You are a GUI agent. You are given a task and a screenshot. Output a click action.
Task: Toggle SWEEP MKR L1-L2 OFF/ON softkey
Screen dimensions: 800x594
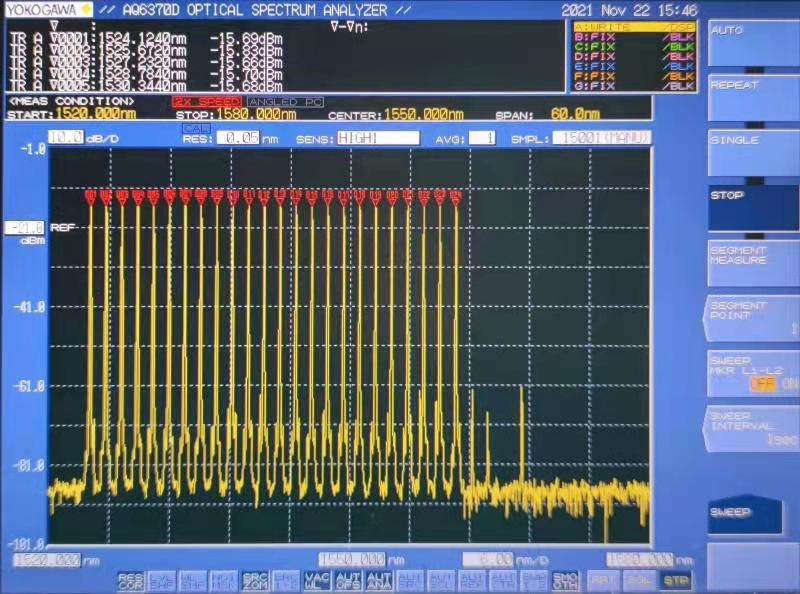[753, 374]
